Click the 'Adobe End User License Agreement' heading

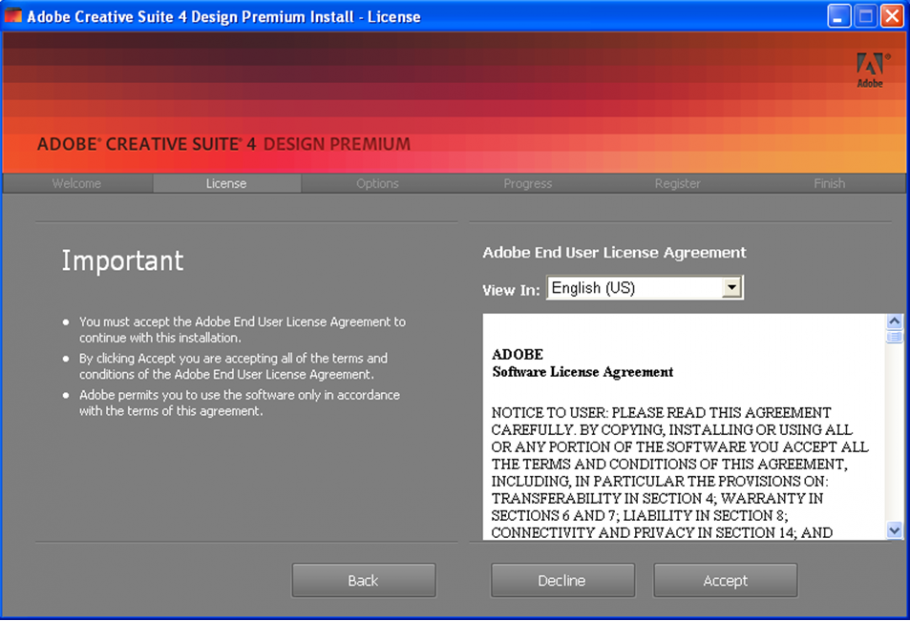(614, 252)
